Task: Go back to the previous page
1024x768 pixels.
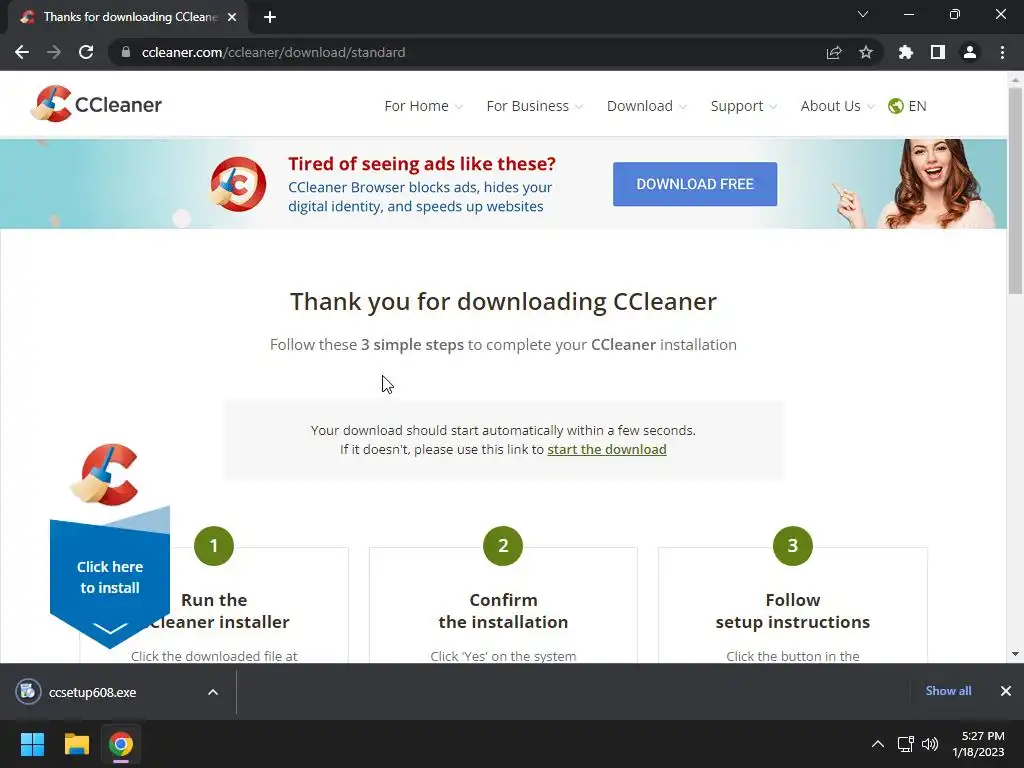Action: (x=22, y=52)
